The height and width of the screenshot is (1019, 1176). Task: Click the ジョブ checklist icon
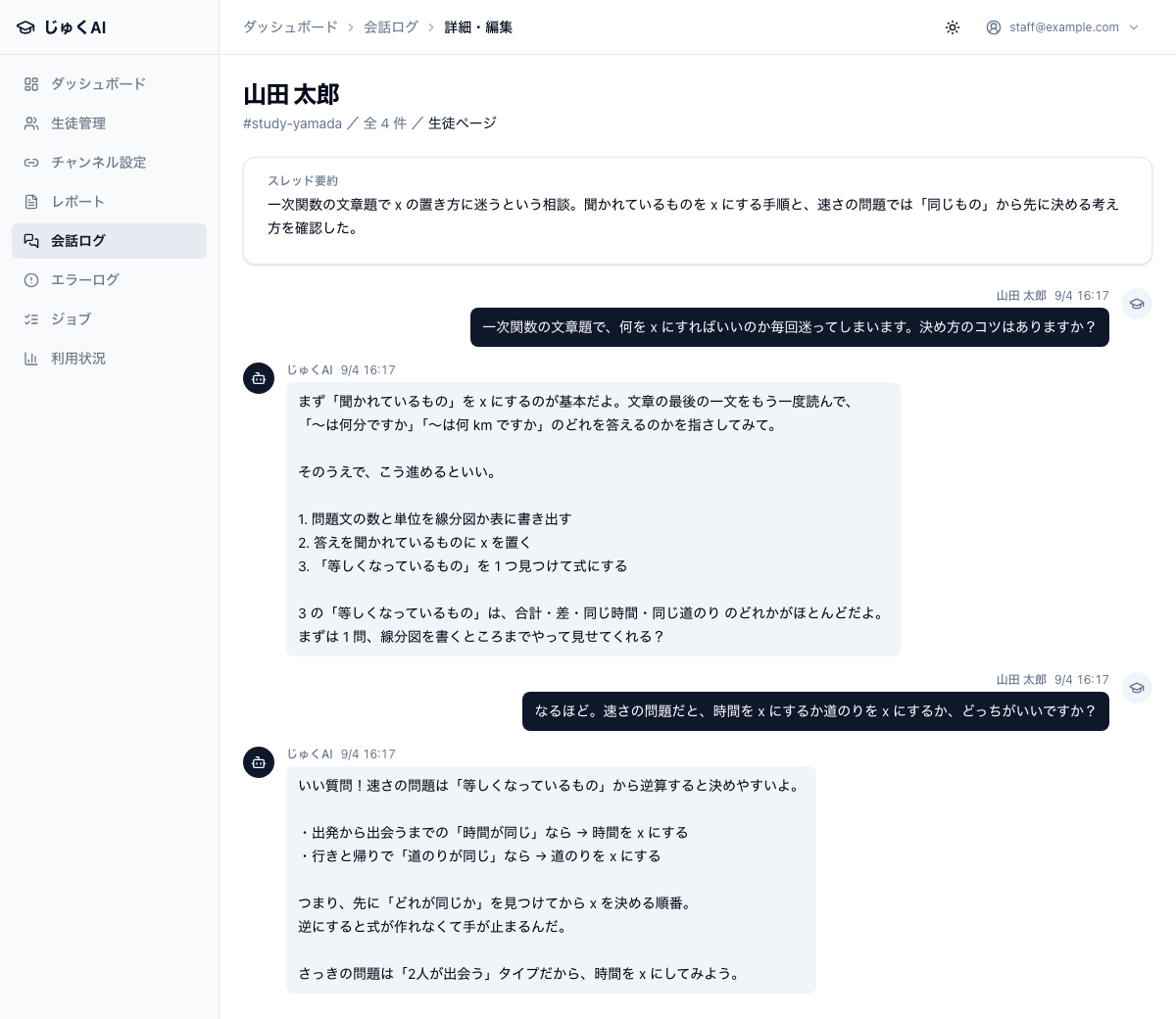coord(31,319)
